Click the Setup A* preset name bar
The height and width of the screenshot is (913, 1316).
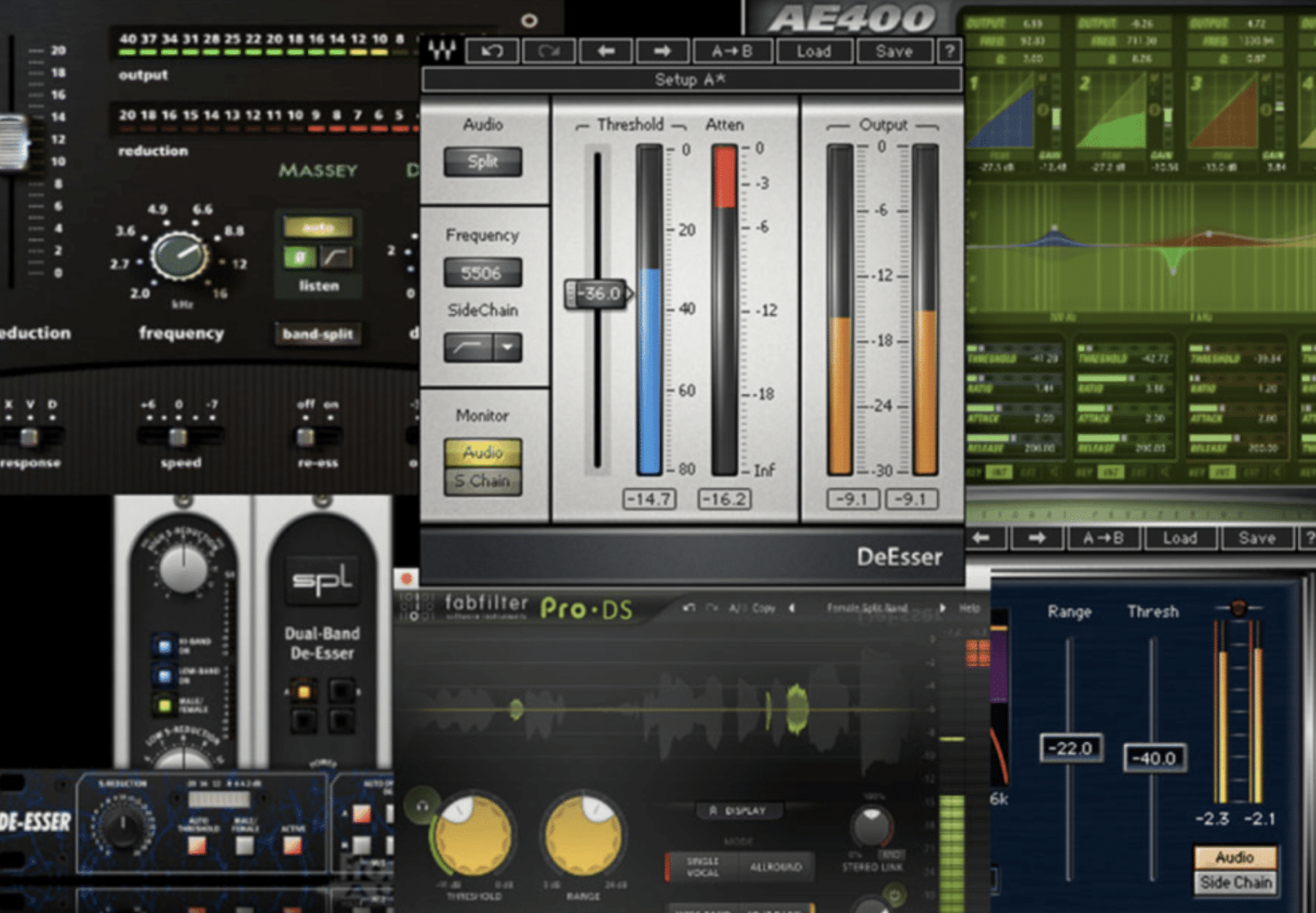691,80
